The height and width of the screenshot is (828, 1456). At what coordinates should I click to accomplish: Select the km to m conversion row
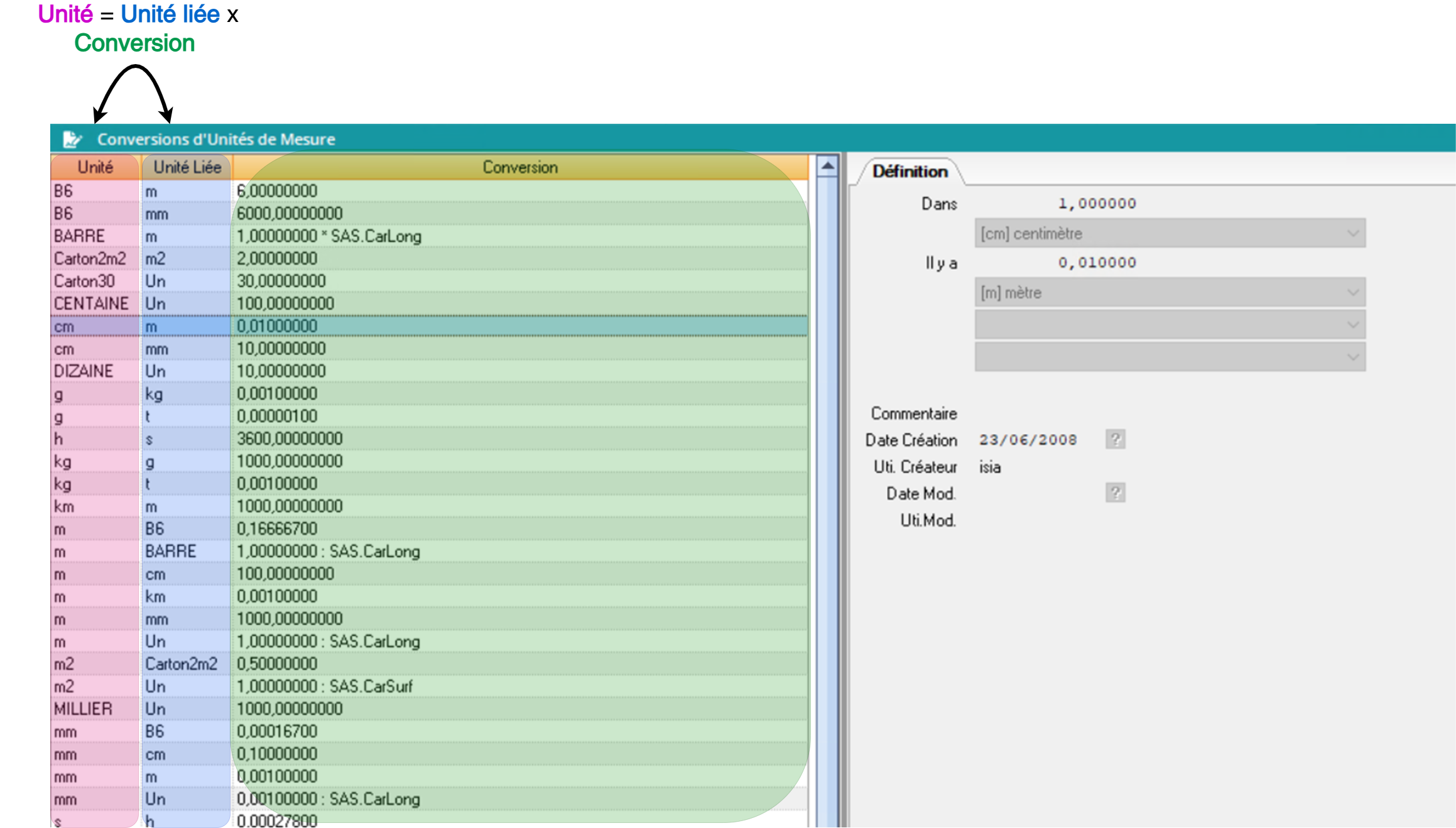tap(289, 506)
